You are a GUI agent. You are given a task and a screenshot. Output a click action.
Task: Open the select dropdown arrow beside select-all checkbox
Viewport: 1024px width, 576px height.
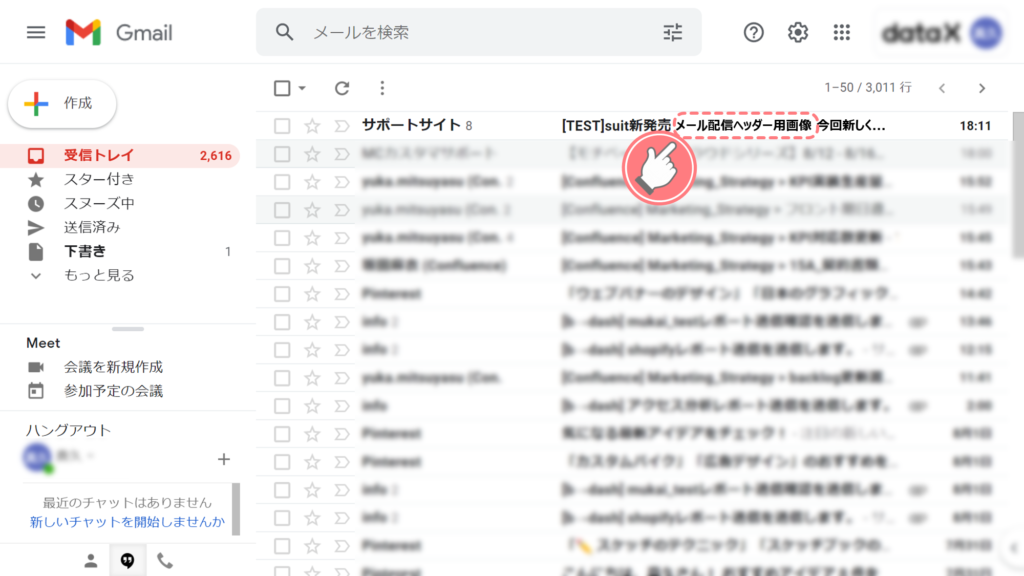point(302,88)
